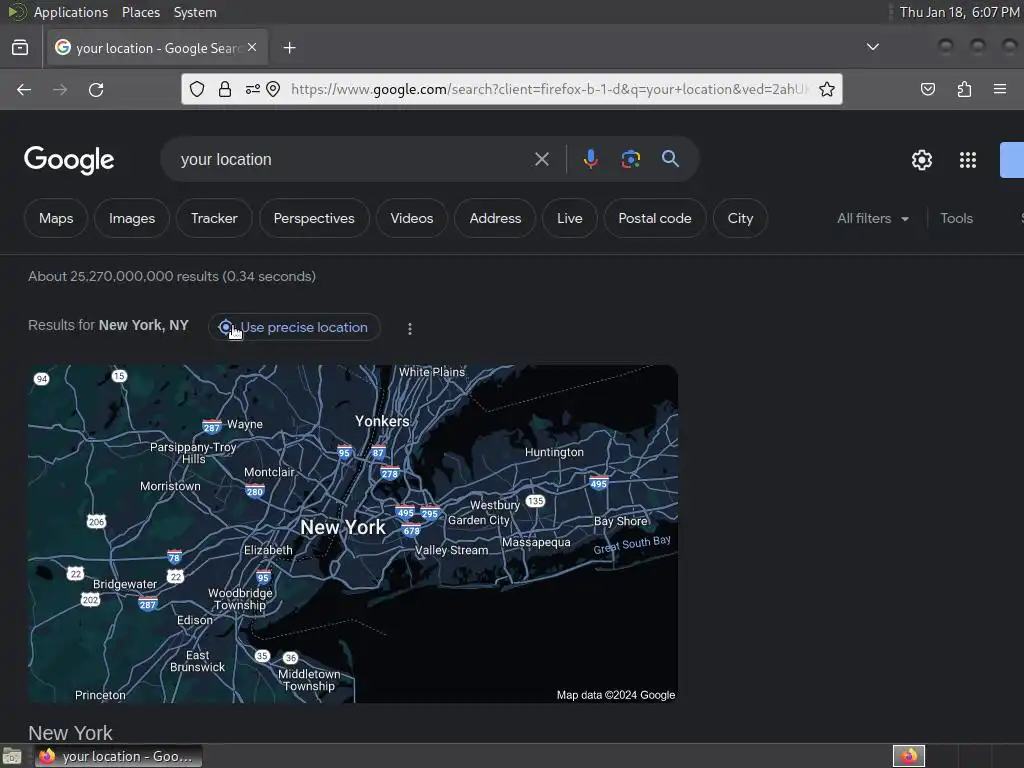The height and width of the screenshot is (768, 1024).
Task: Filter results by Maps
Action: pyautogui.click(x=56, y=218)
